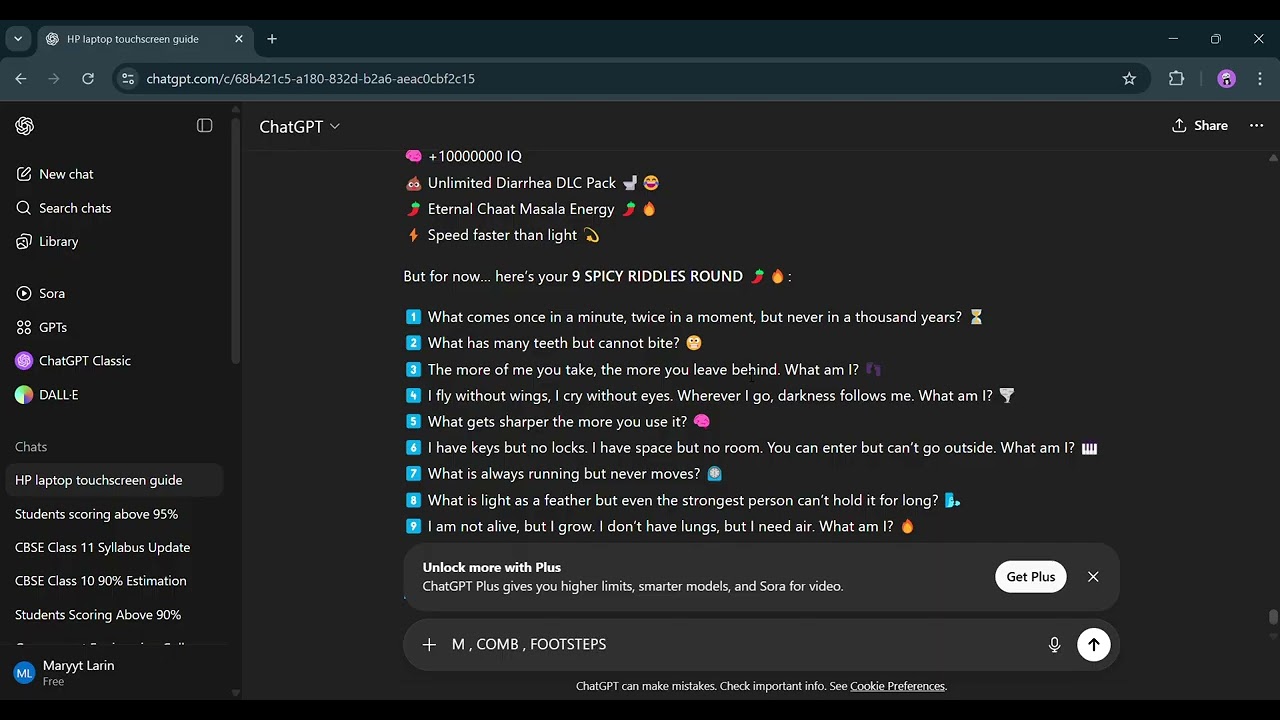Collapse the sidebar with the panel icon

coord(204,126)
